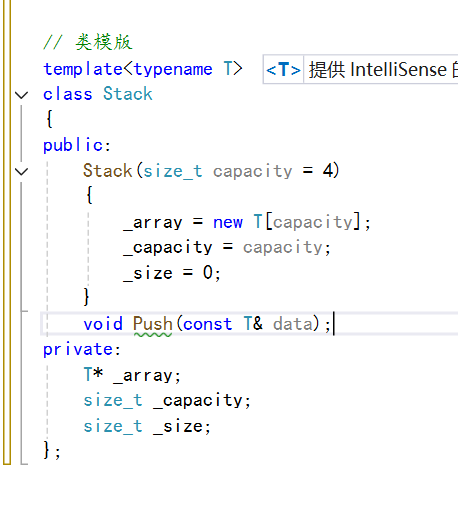Click the void keyword
The width and height of the screenshot is (458, 521).
pos(103,324)
